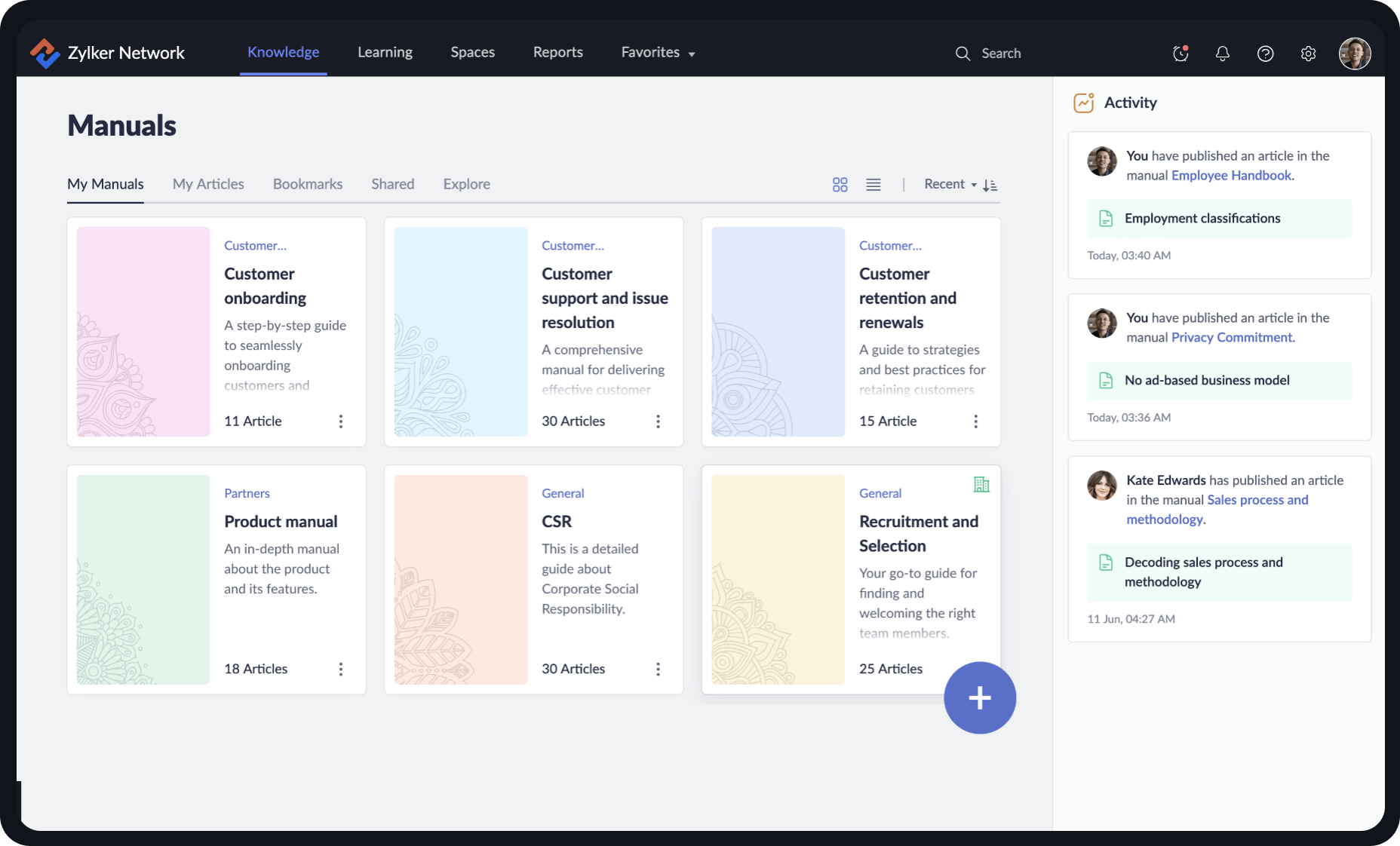Open the Decoding sales process and methodology article
This screenshot has width=1400, height=846.
click(1220, 572)
